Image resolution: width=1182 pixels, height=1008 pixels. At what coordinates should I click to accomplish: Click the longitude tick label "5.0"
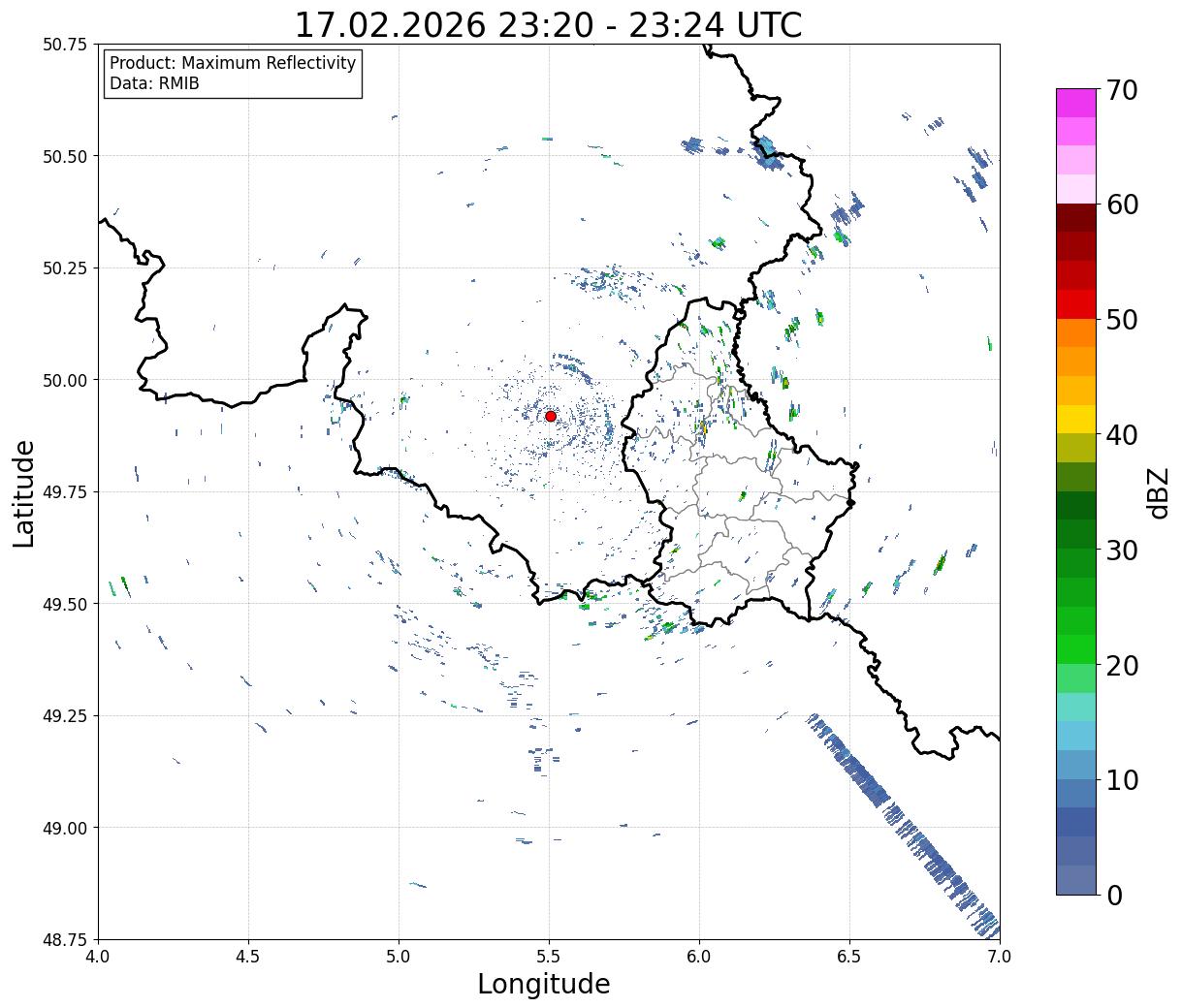click(x=399, y=957)
